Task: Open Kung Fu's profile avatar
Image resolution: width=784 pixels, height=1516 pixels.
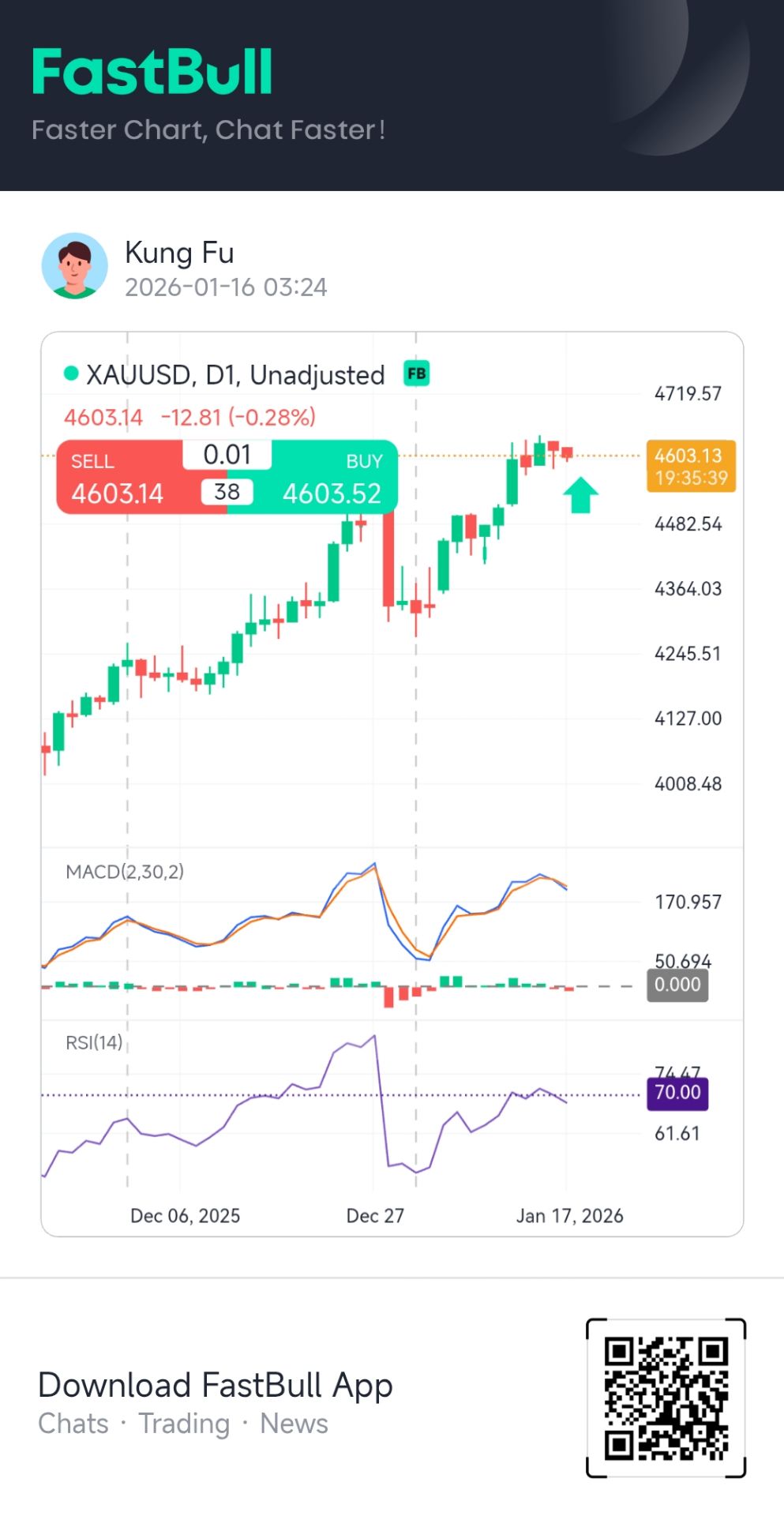Action: click(x=74, y=265)
